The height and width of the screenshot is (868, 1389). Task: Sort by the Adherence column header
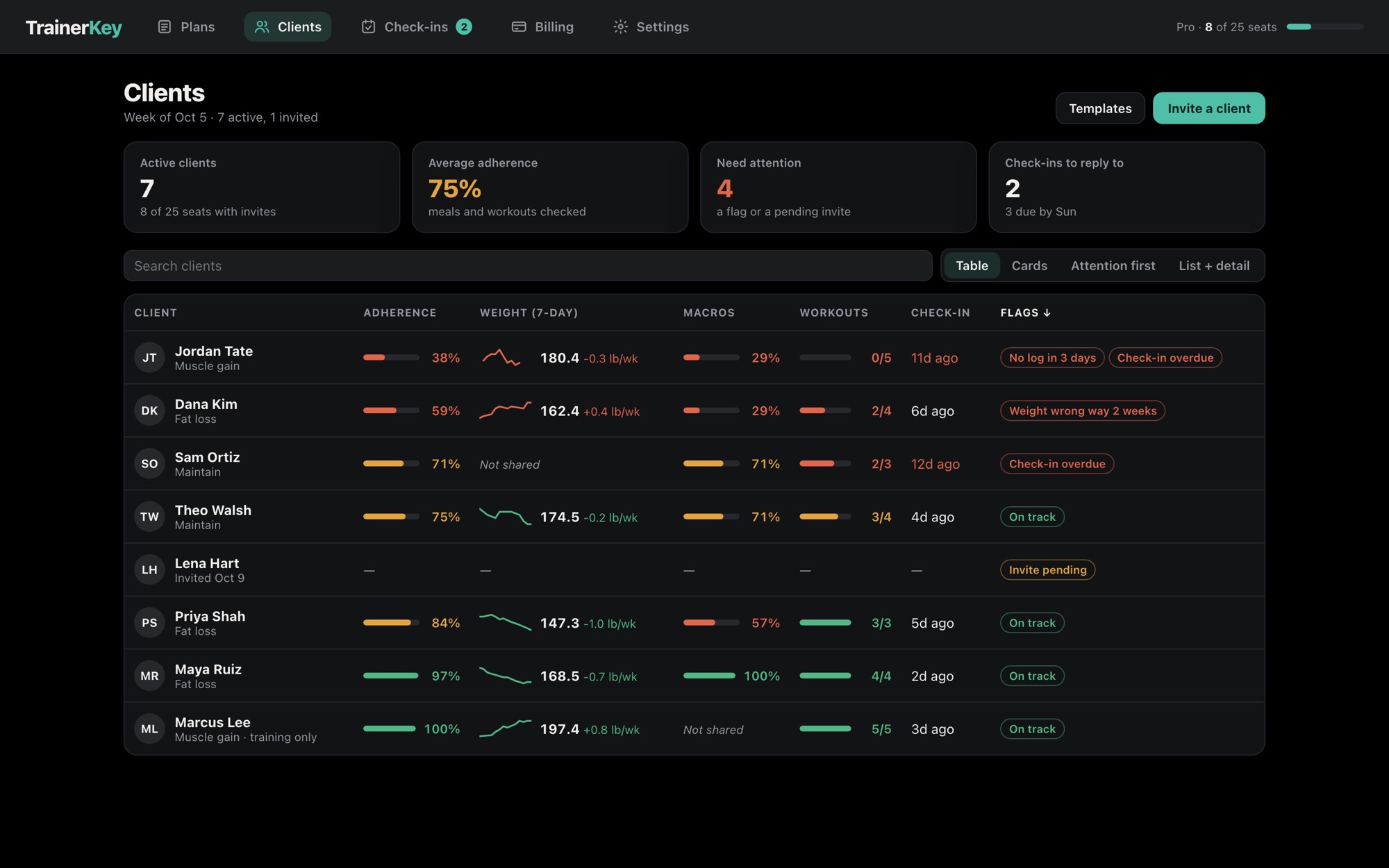pos(400,313)
